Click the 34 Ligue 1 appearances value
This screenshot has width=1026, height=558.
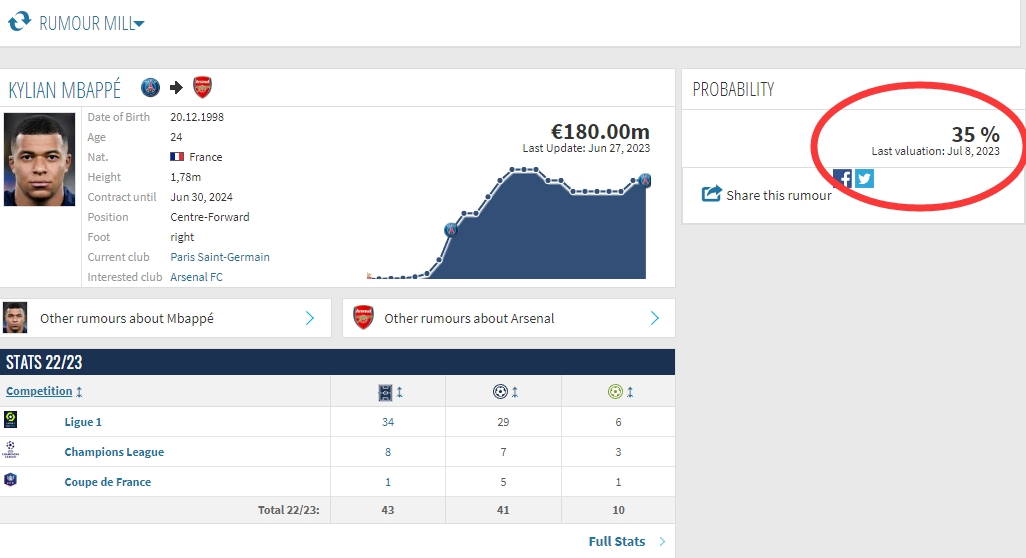pyautogui.click(x=388, y=422)
